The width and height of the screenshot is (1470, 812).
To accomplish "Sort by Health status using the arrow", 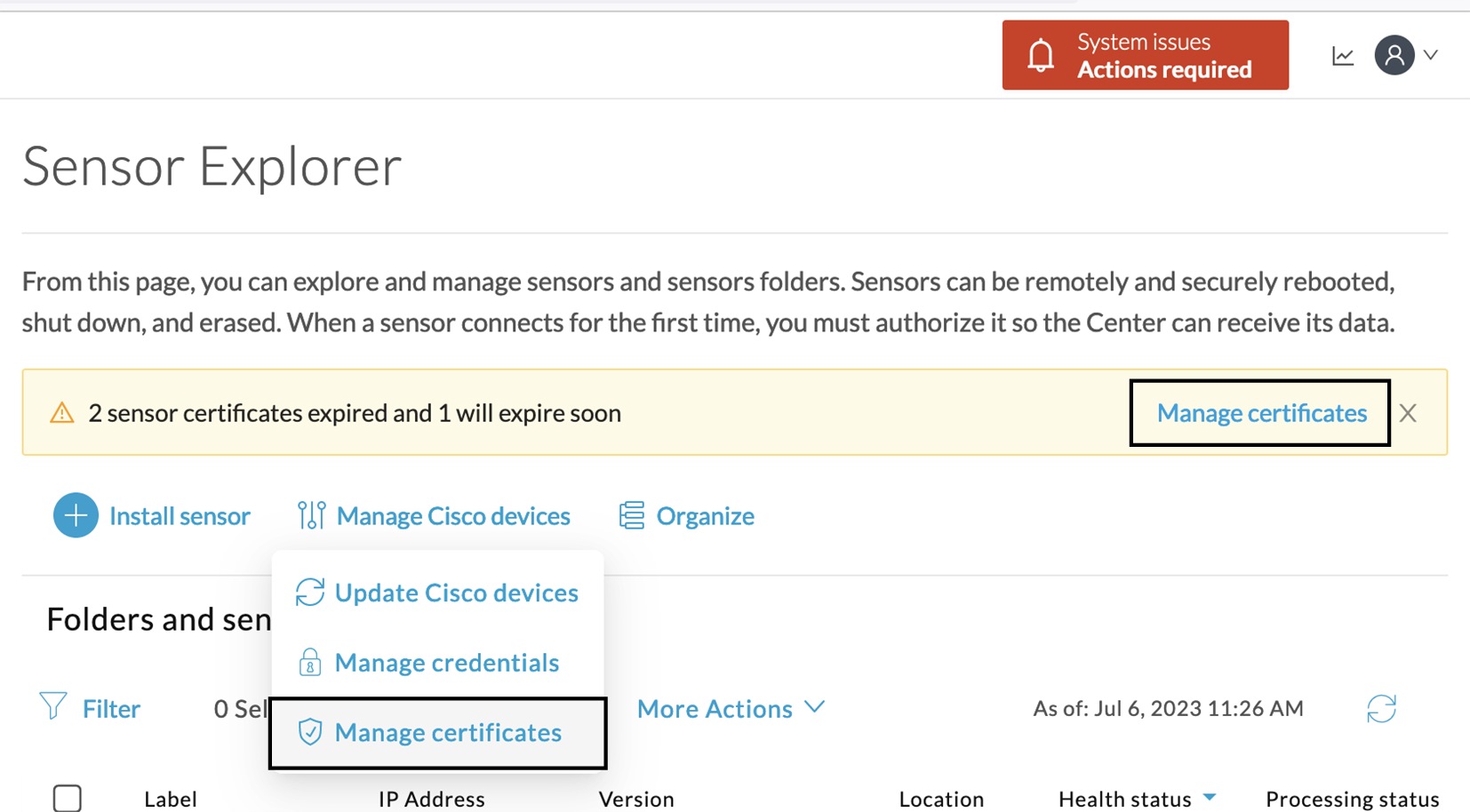I will [x=1209, y=797].
